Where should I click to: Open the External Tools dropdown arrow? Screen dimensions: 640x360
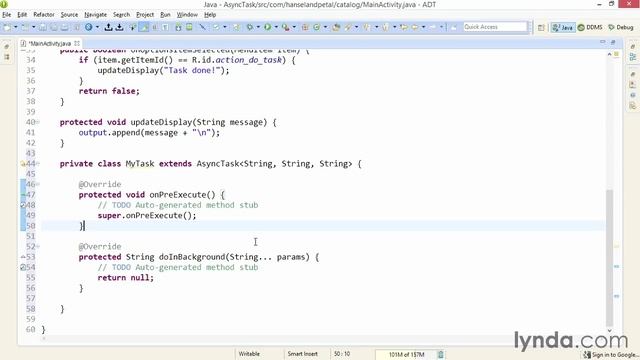(x=294, y=27)
